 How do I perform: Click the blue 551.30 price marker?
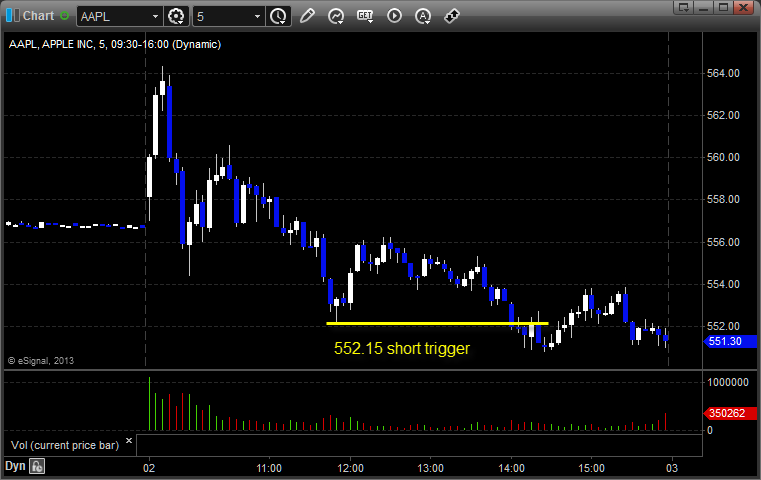730,341
